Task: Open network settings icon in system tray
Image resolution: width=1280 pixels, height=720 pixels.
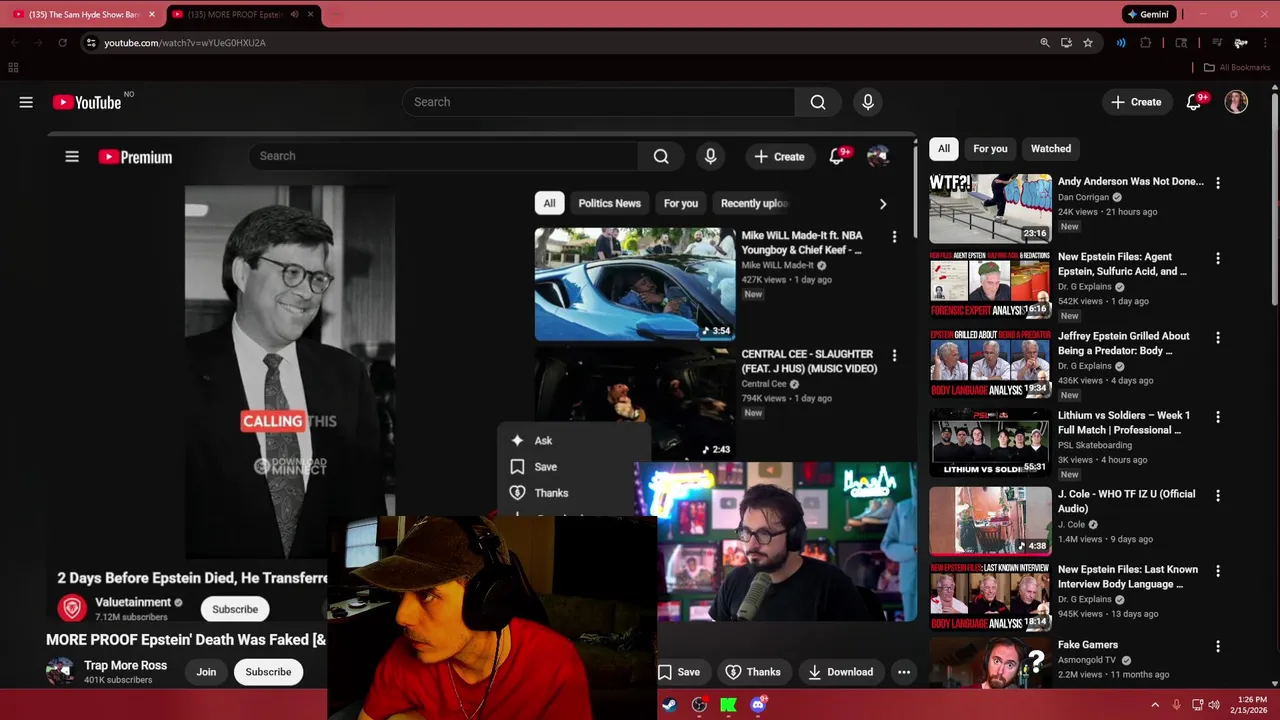Action: 1197,705
